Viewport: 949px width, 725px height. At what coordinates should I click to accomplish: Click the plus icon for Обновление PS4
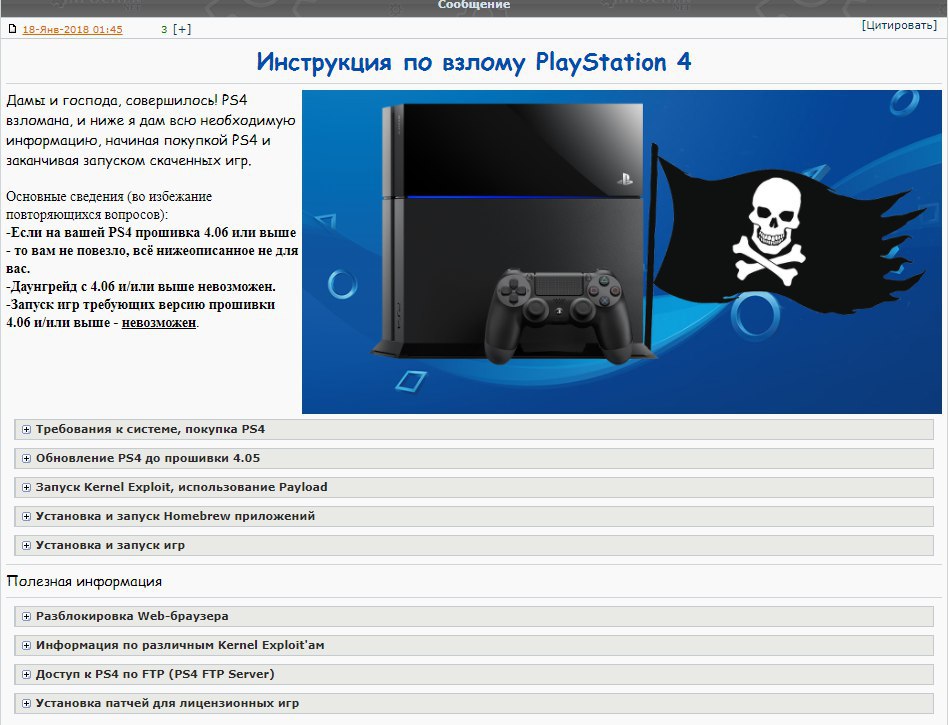tap(26, 459)
